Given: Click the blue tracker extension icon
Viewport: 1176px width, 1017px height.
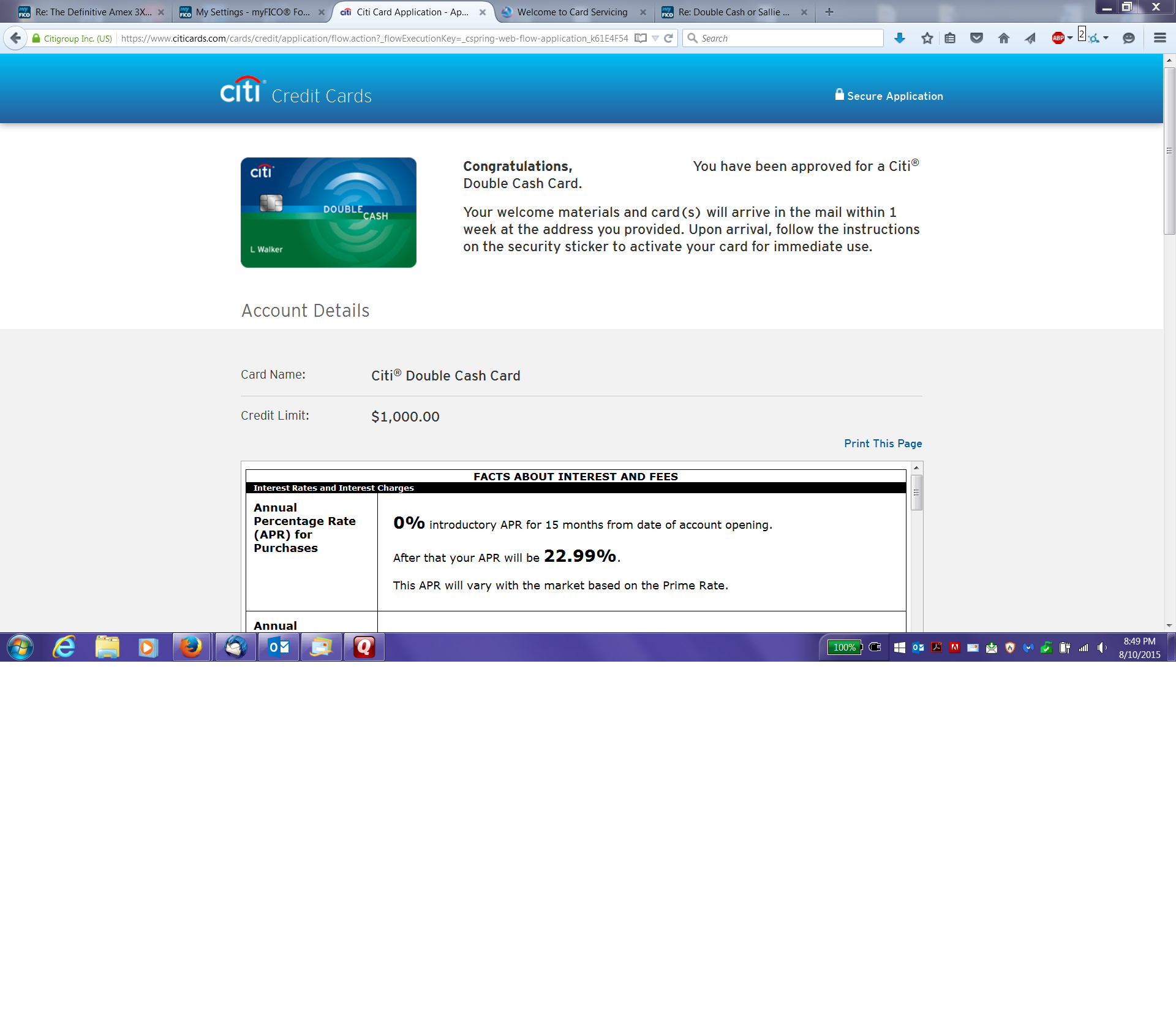Looking at the screenshot, I should (x=1093, y=39).
